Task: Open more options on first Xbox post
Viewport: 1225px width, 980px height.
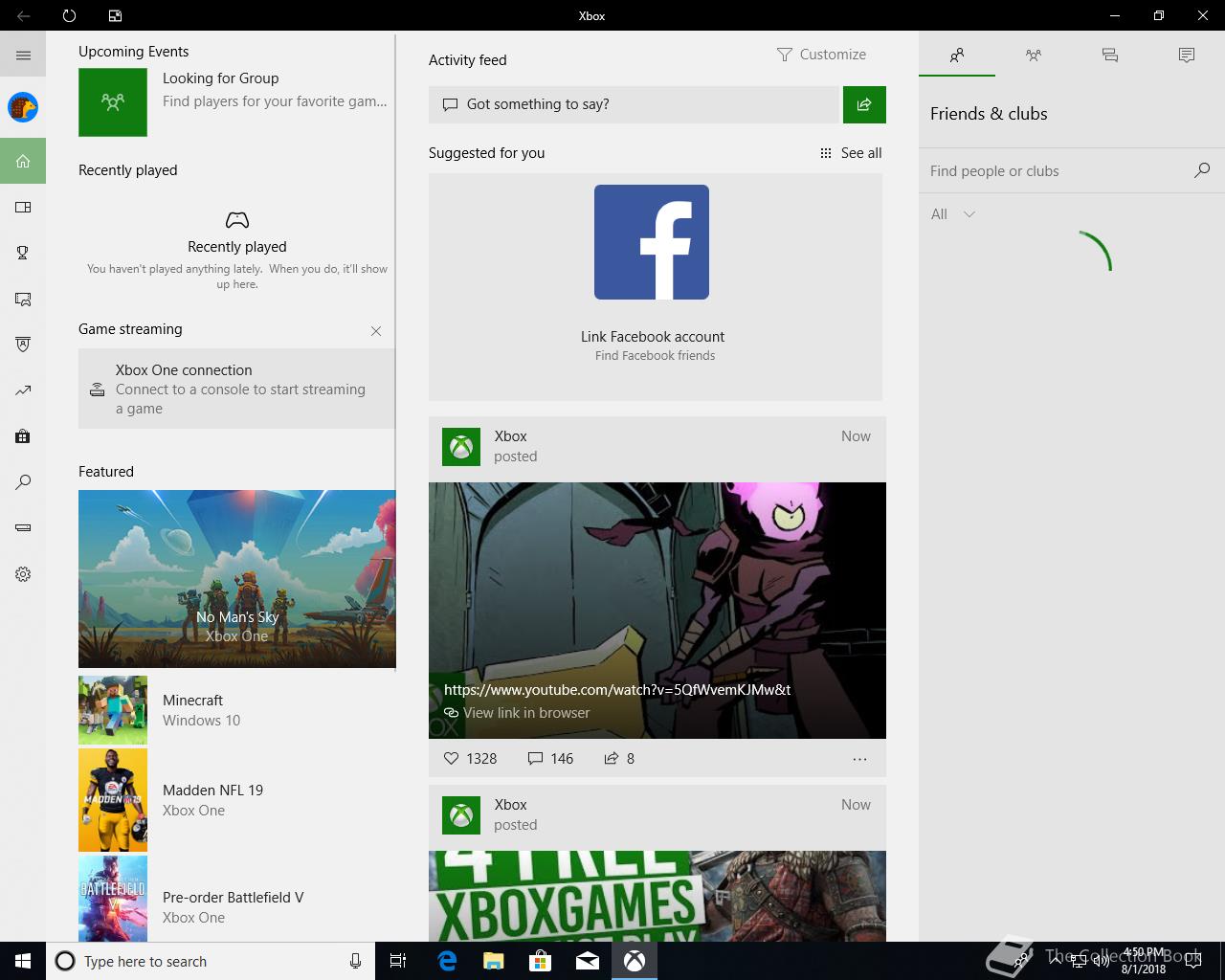Action: click(859, 759)
